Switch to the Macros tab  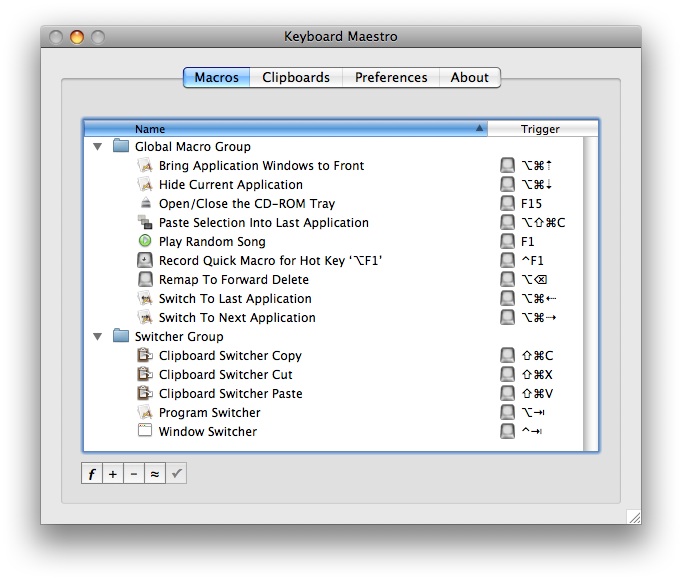click(x=217, y=77)
